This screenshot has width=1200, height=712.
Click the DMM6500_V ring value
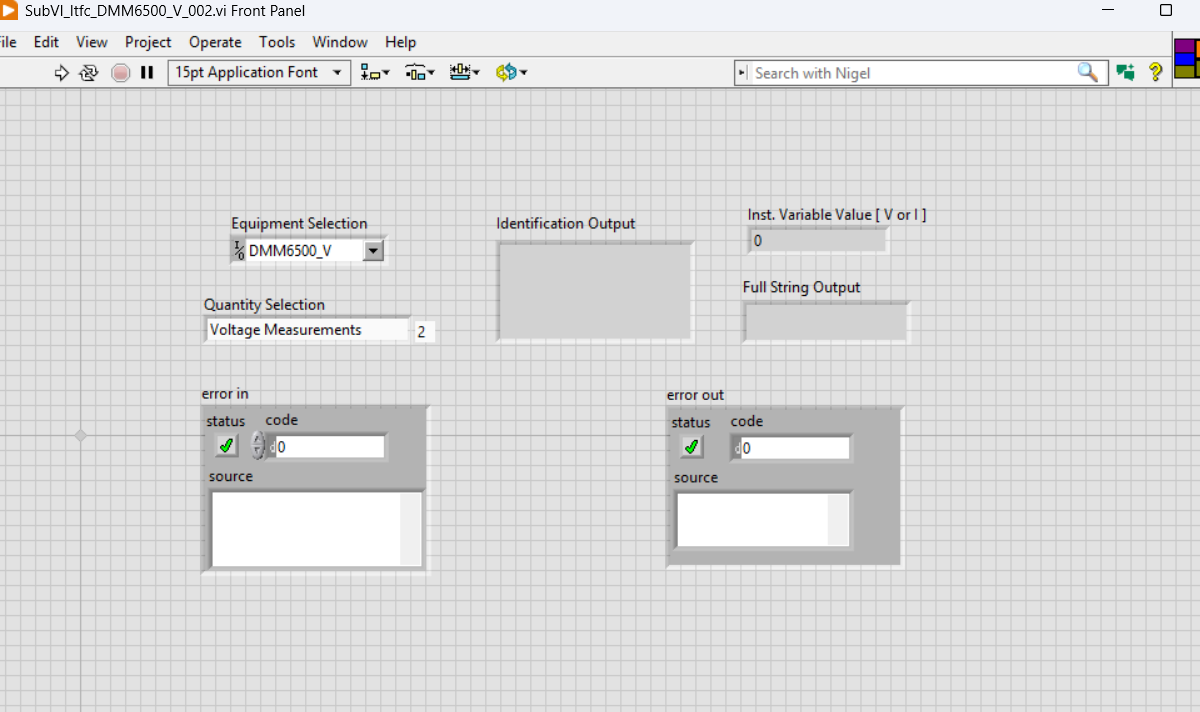point(304,251)
